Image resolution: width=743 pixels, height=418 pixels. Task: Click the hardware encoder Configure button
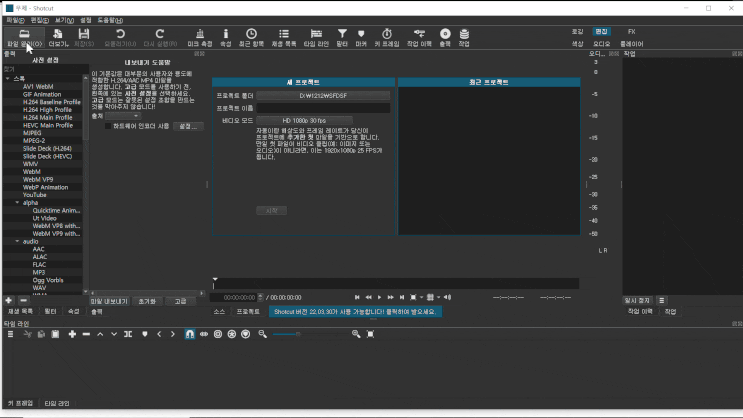coord(188,126)
